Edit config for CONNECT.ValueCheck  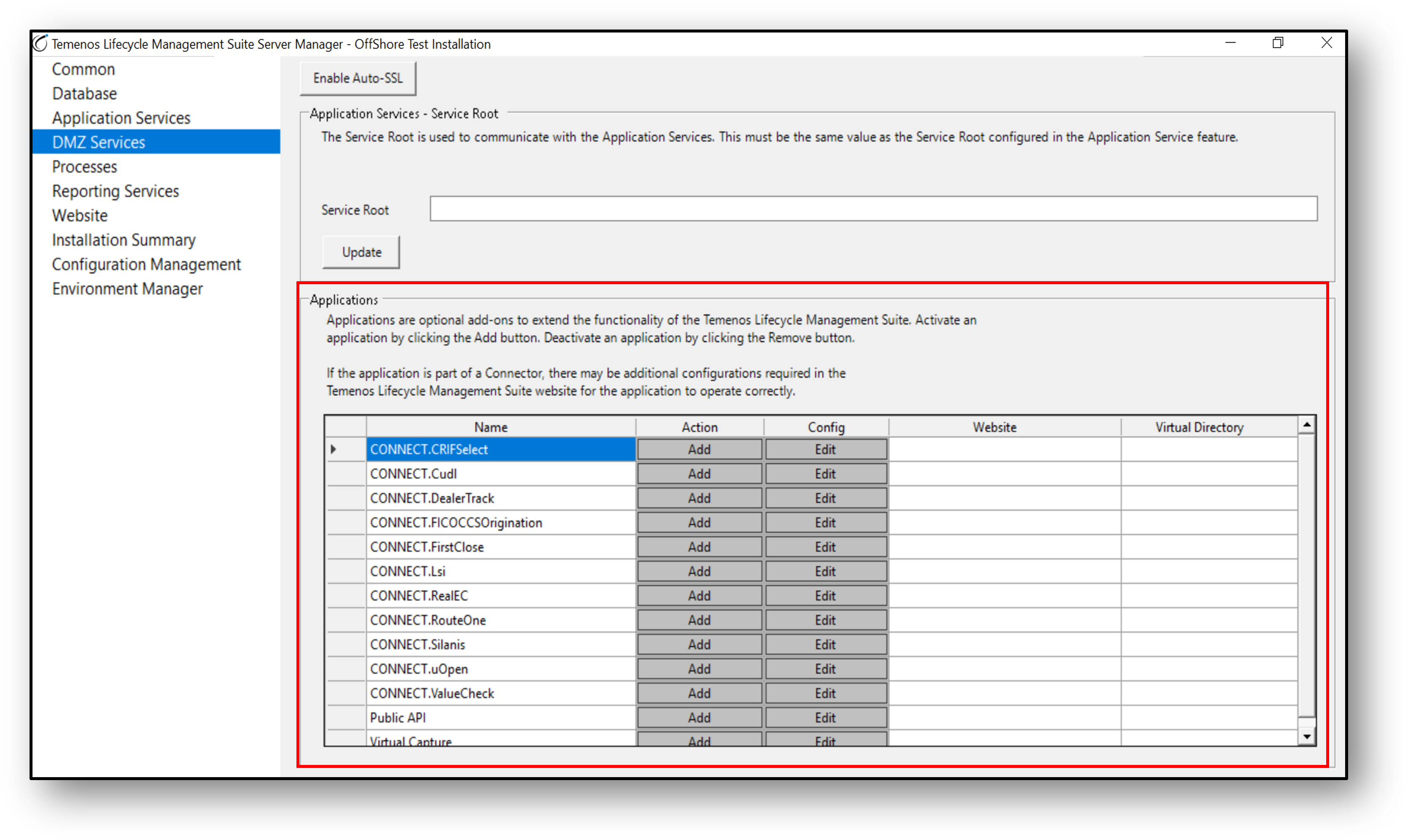click(x=826, y=693)
